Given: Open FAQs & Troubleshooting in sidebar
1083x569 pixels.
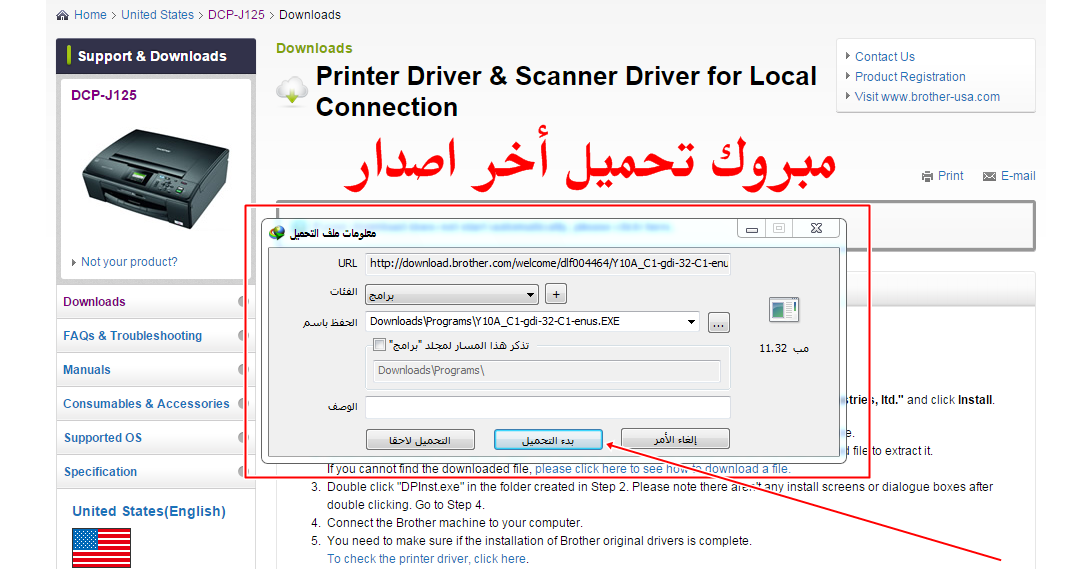Looking at the screenshot, I should tap(133, 336).
